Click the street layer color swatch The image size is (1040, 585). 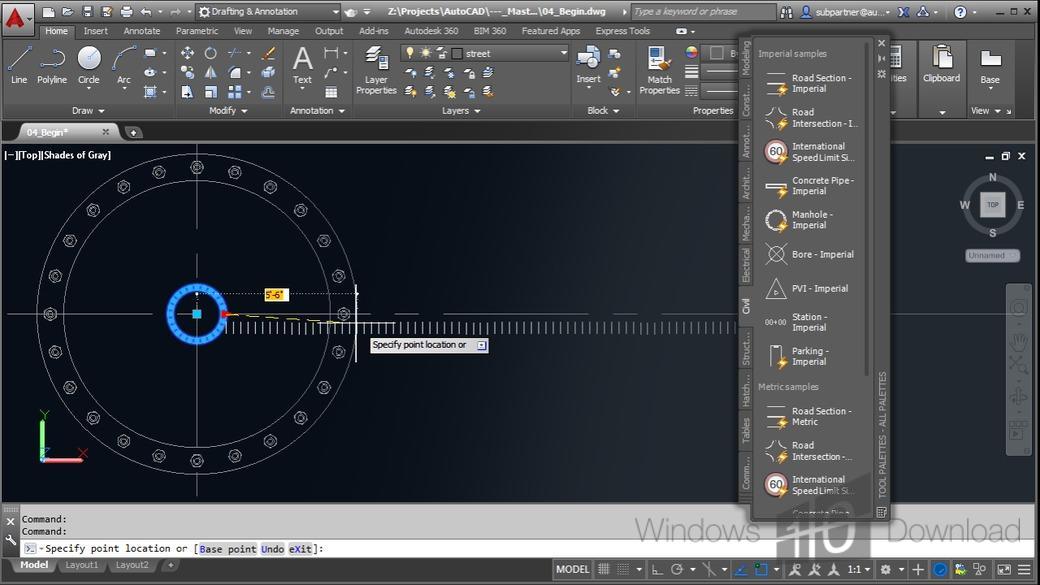[457, 53]
